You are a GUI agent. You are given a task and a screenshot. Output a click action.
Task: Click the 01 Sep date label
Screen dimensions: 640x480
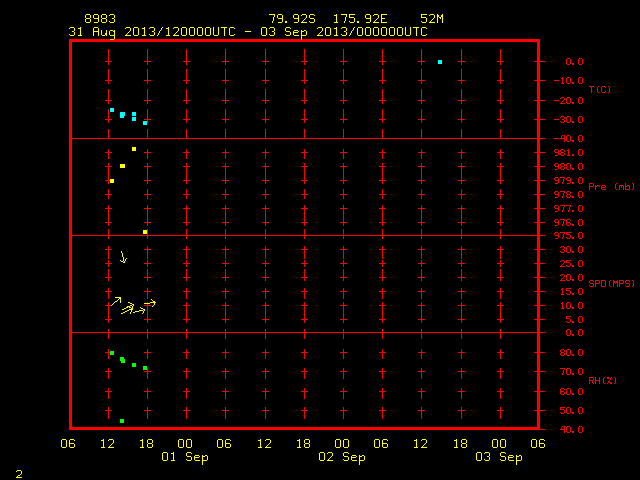(x=185, y=457)
